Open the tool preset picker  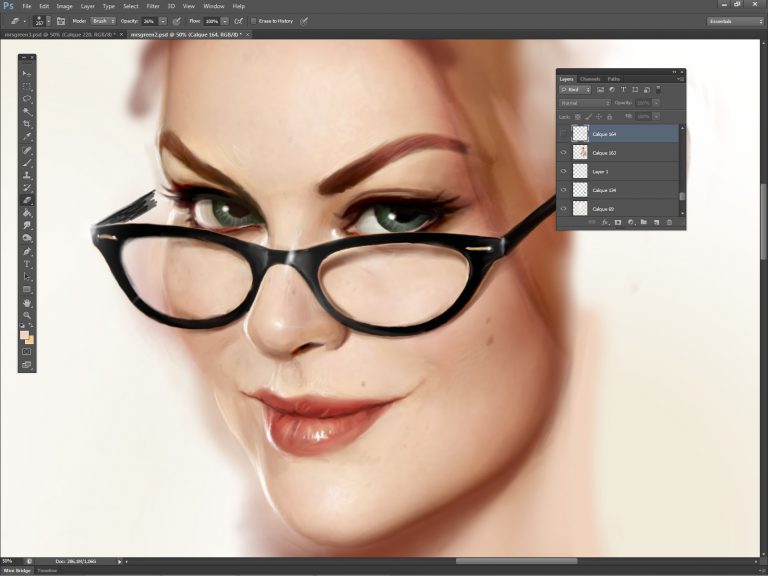point(18,21)
